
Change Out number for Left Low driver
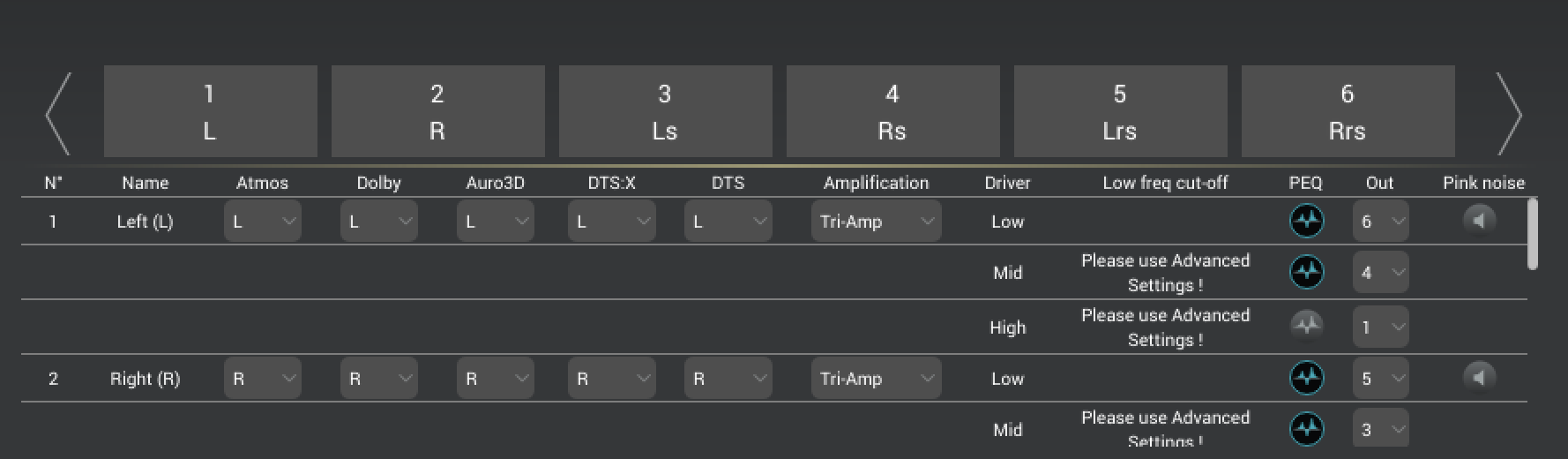1380,222
